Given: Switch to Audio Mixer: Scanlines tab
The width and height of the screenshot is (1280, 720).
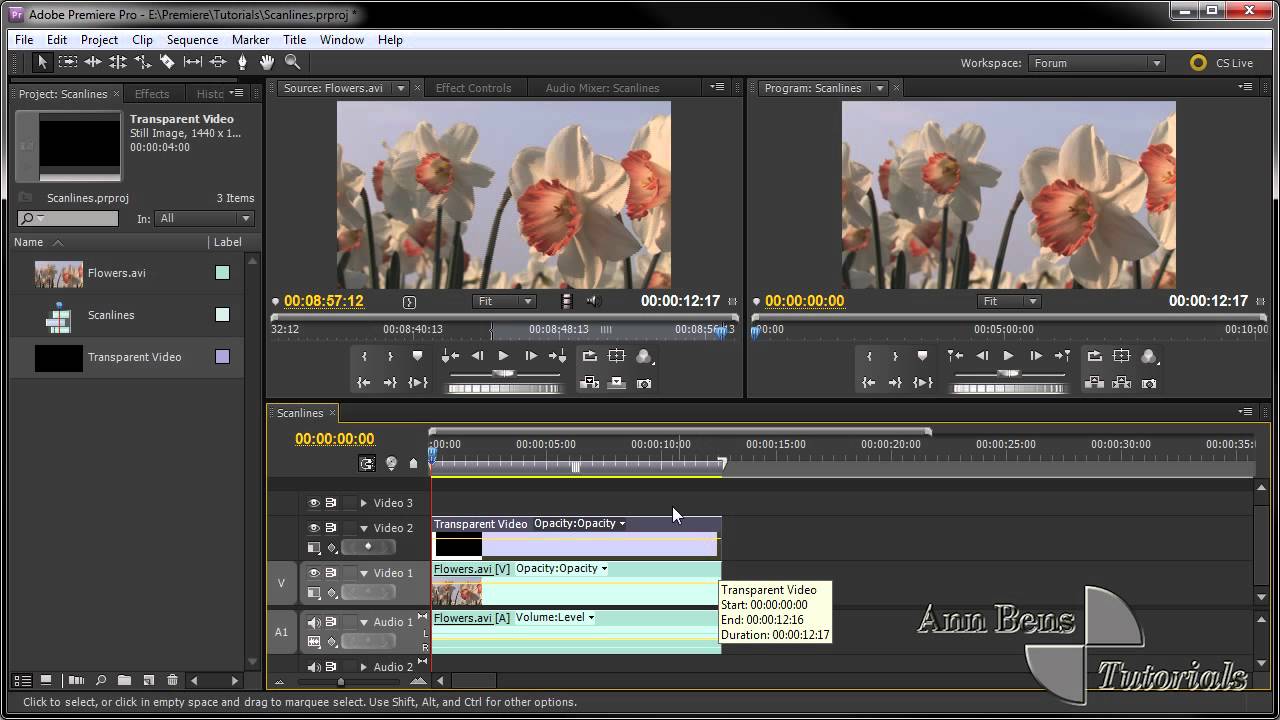Looking at the screenshot, I should 602,88.
